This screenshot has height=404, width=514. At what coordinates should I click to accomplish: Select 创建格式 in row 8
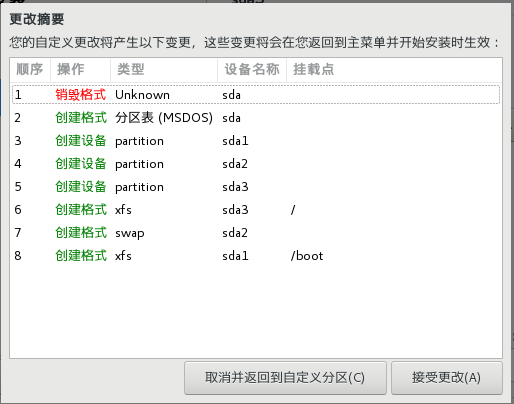81,256
